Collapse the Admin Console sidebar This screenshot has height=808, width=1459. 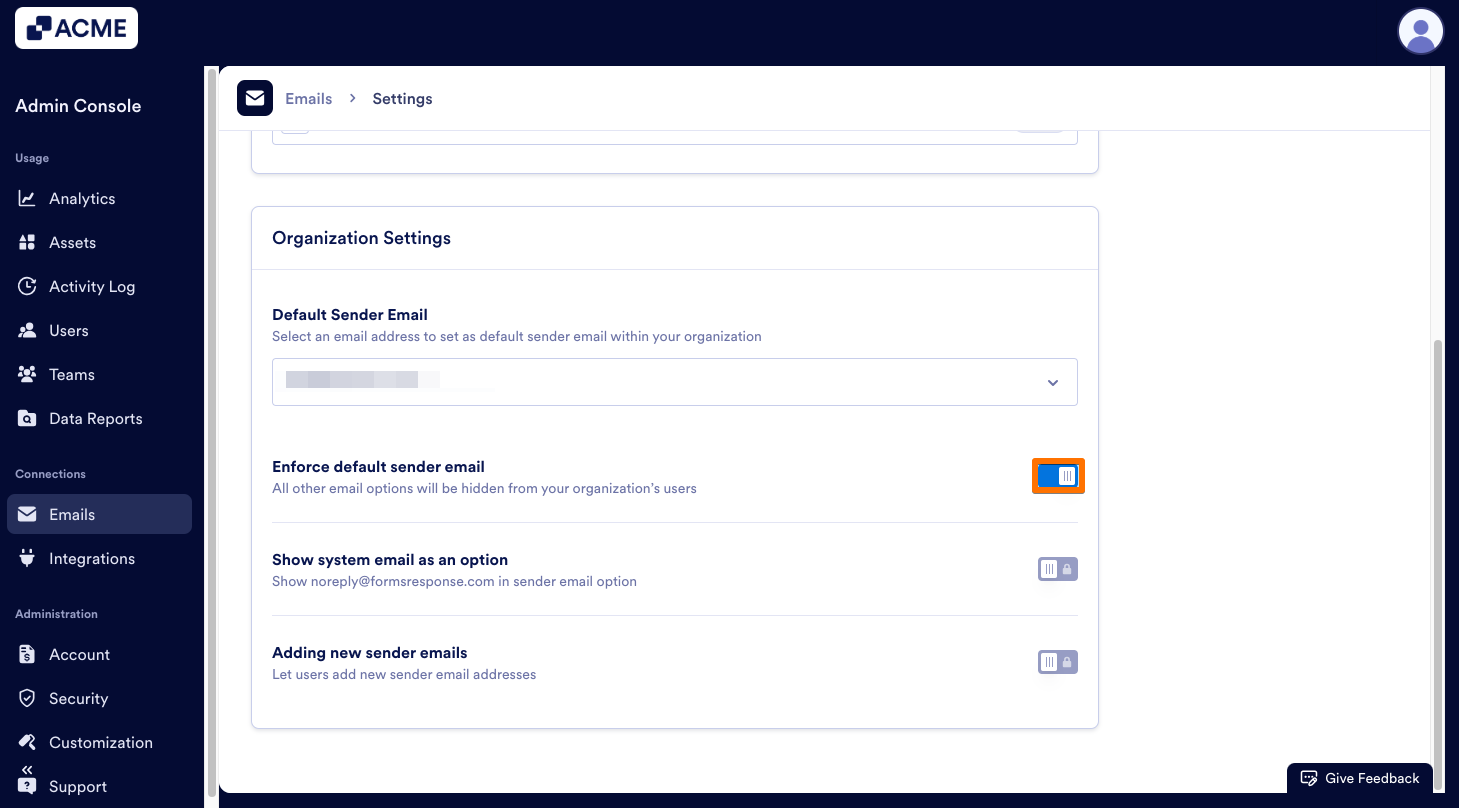click(26, 769)
